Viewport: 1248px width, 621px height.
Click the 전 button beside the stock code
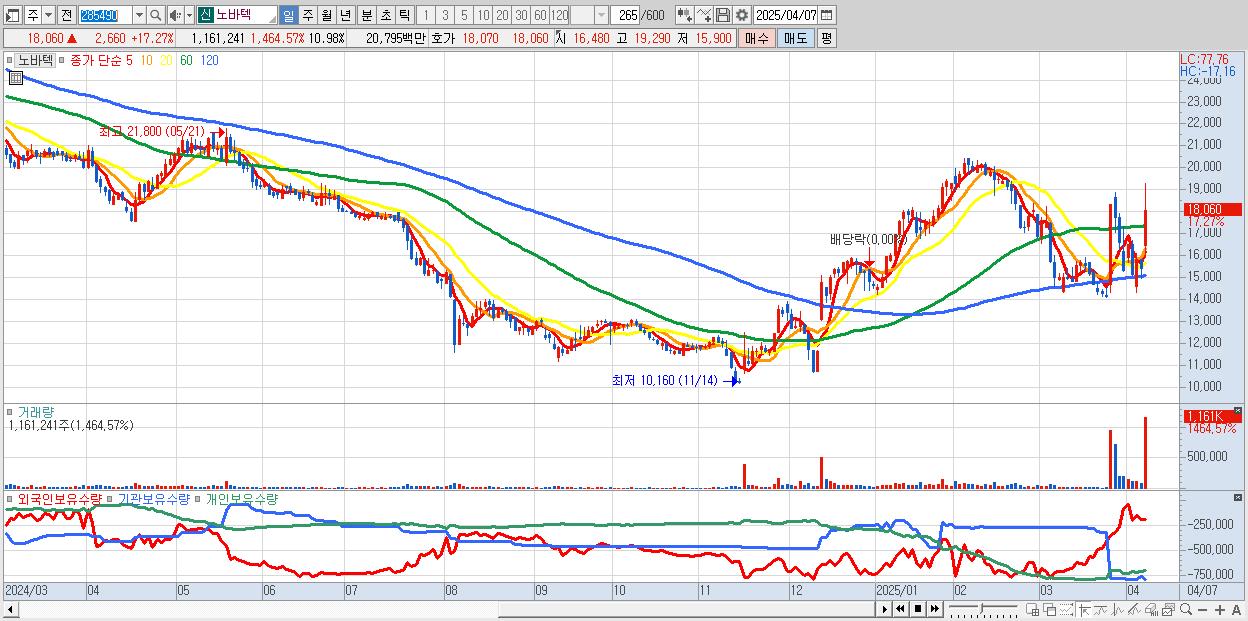(66, 16)
